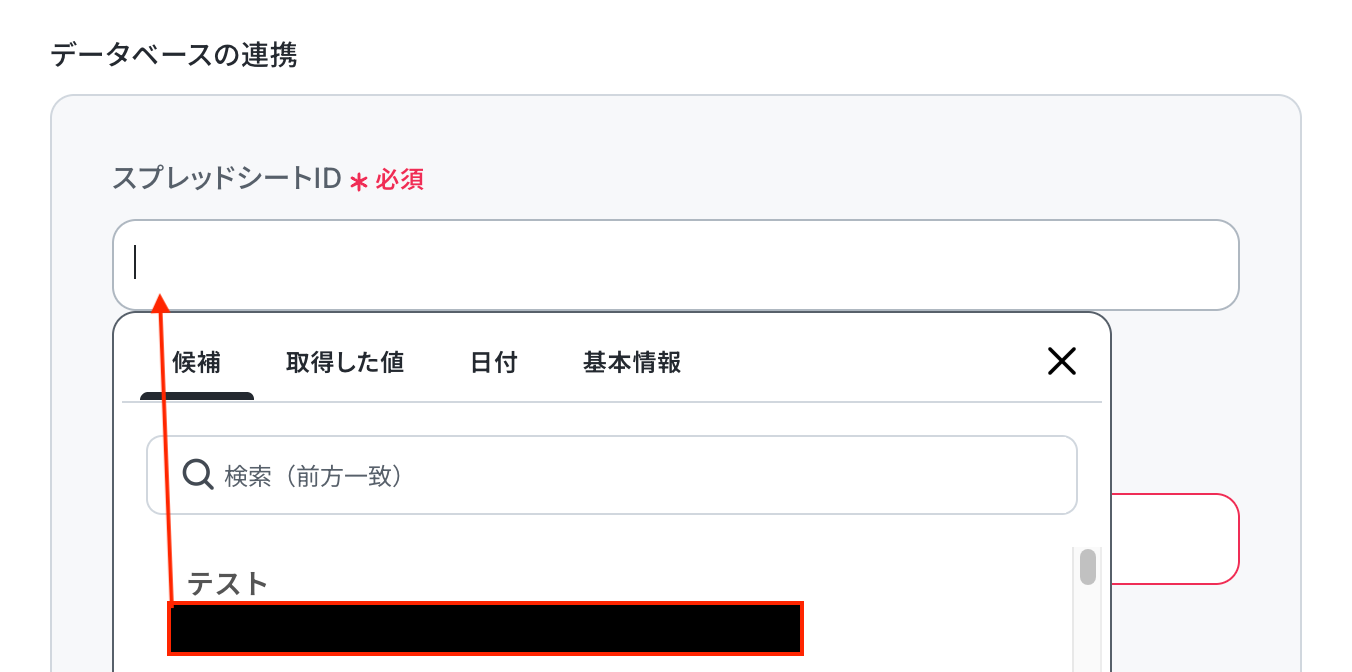This screenshot has width=1352, height=672.
Task: Focus the スプレッドシートID input field
Action: [676, 264]
